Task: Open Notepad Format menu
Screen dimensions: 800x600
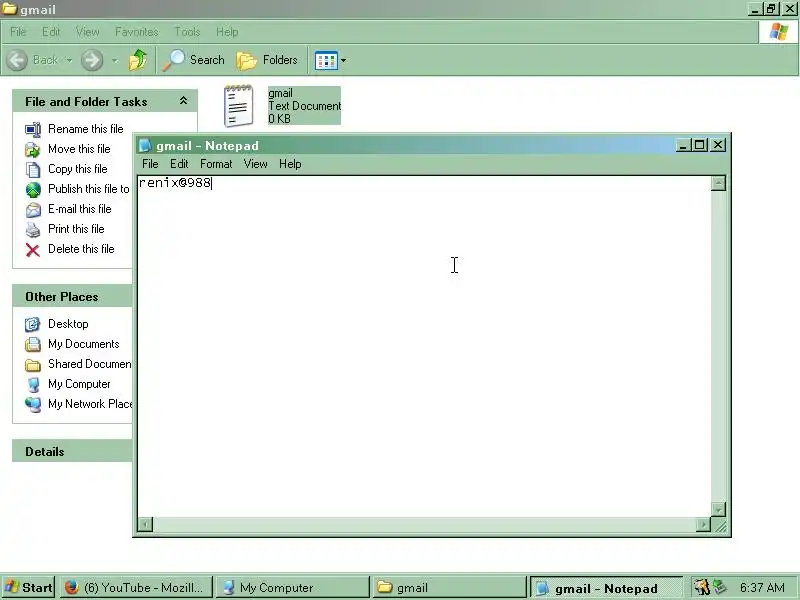Action: point(216,164)
